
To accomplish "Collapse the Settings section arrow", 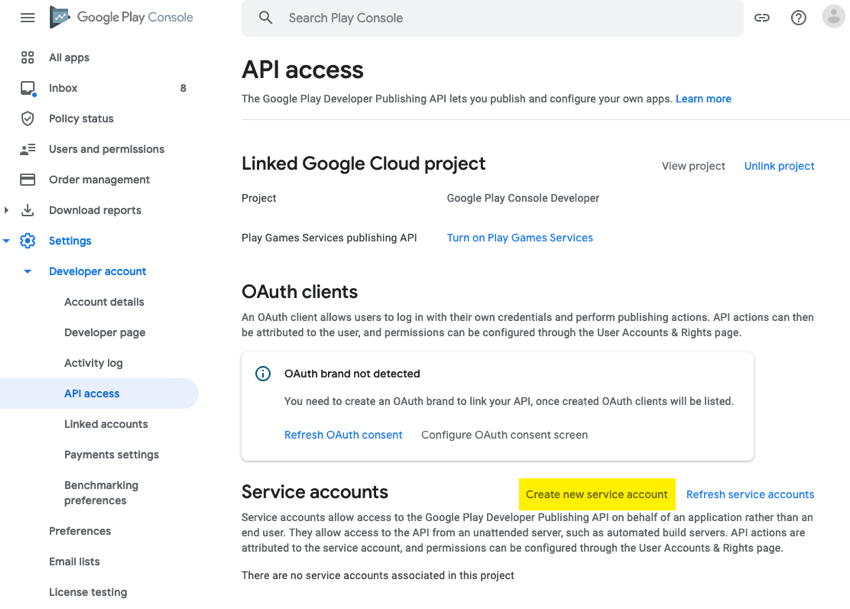I will pyautogui.click(x=7, y=241).
